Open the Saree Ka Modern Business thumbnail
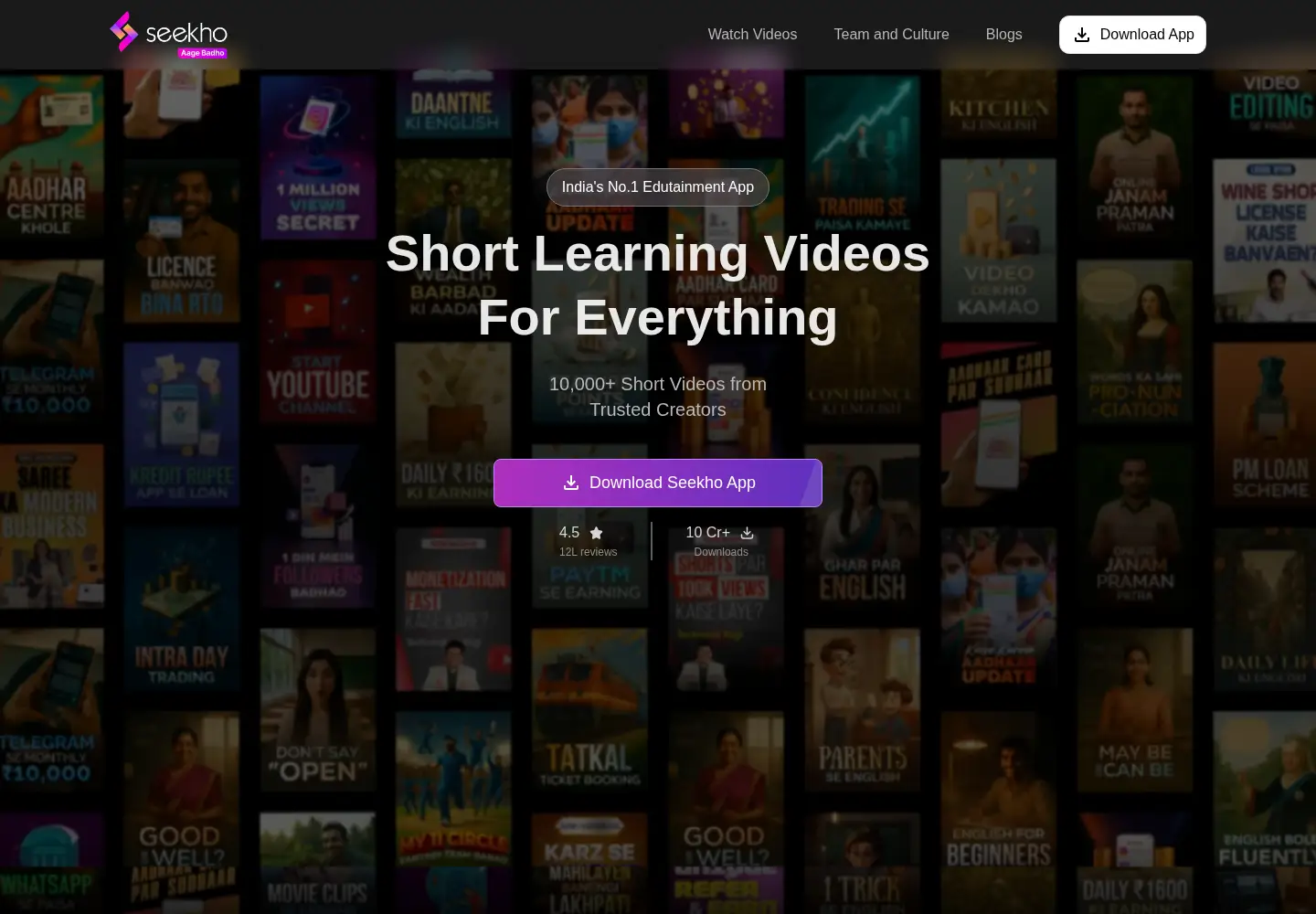 click(51, 526)
